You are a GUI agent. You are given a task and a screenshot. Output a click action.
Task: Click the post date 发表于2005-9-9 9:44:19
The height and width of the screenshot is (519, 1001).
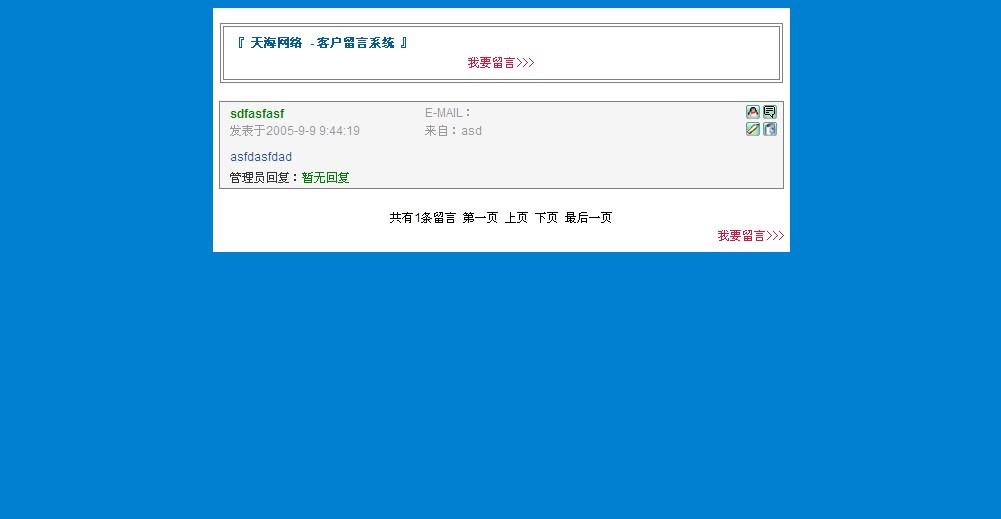[x=295, y=131]
